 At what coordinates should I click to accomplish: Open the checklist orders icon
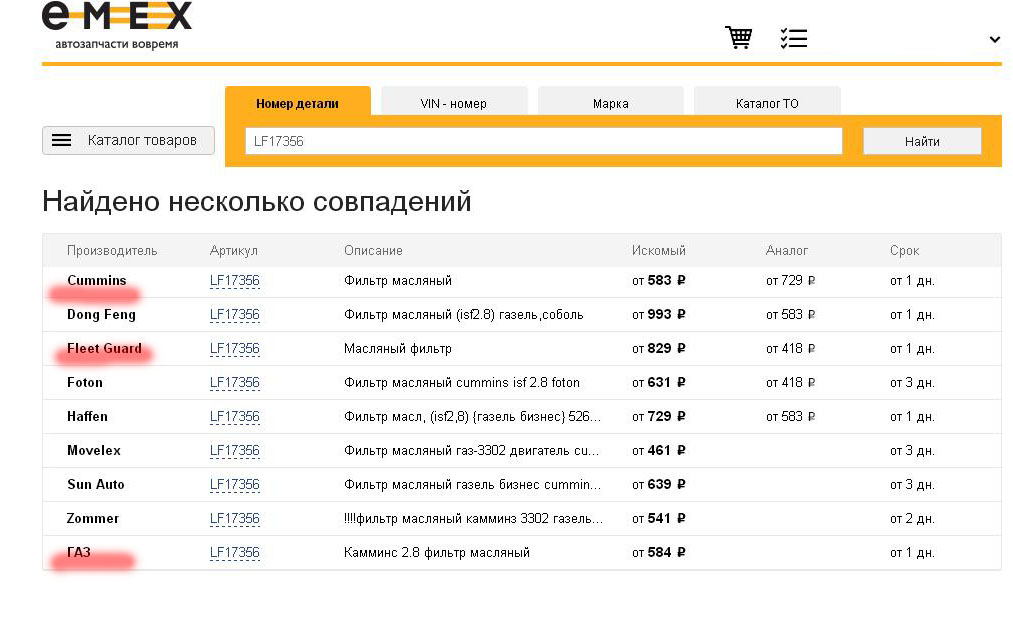793,38
